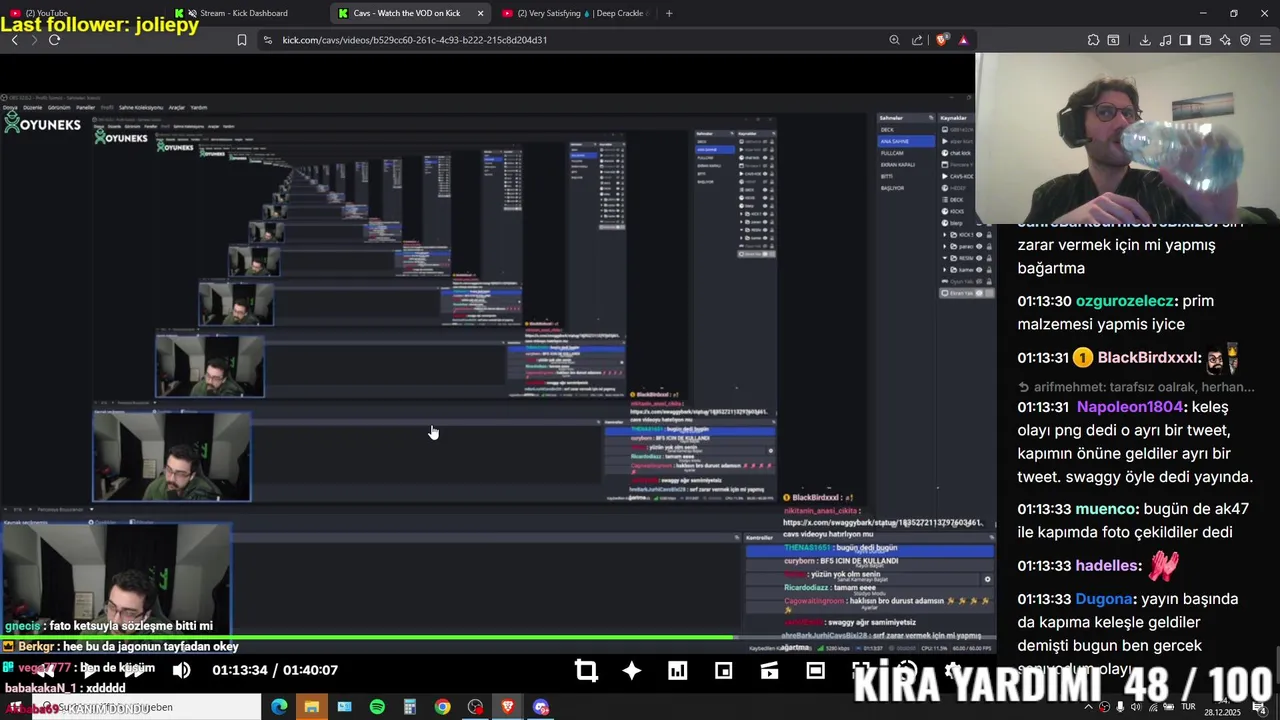Open BlackBirdxxxl username in chat
This screenshot has width=1280, height=720.
(1147, 357)
